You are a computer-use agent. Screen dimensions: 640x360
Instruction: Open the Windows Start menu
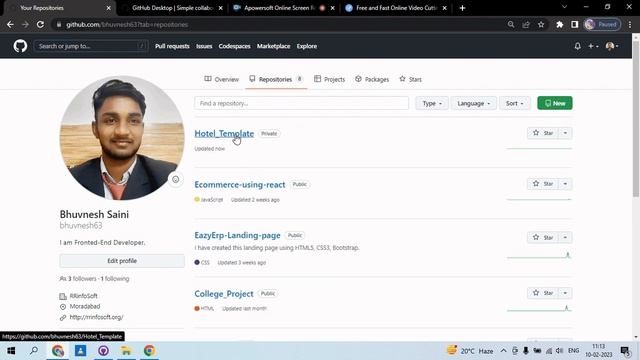(11, 351)
